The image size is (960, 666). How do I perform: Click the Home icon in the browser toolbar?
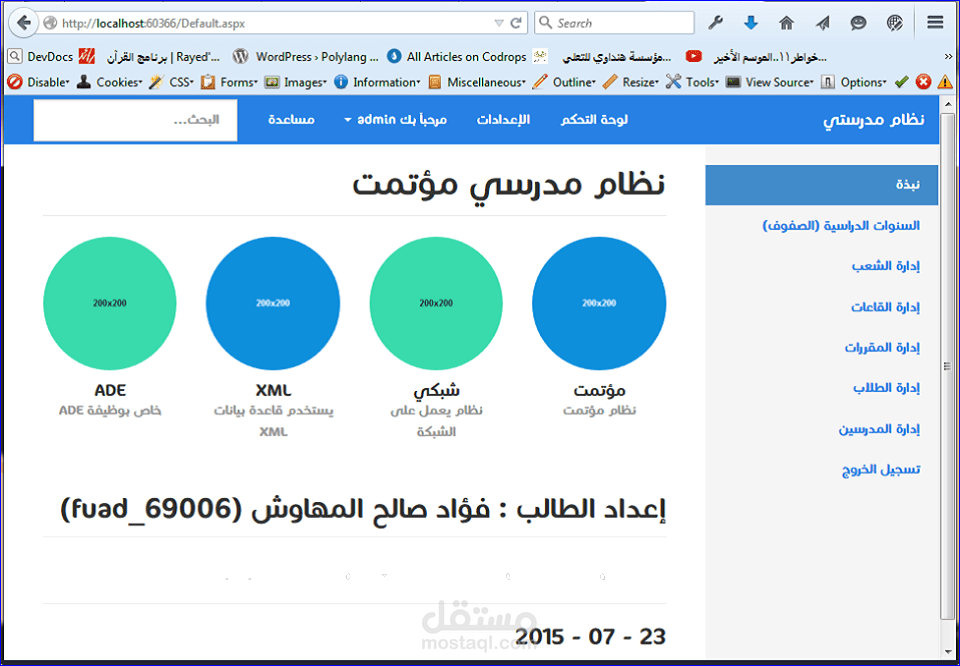tap(787, 22)
